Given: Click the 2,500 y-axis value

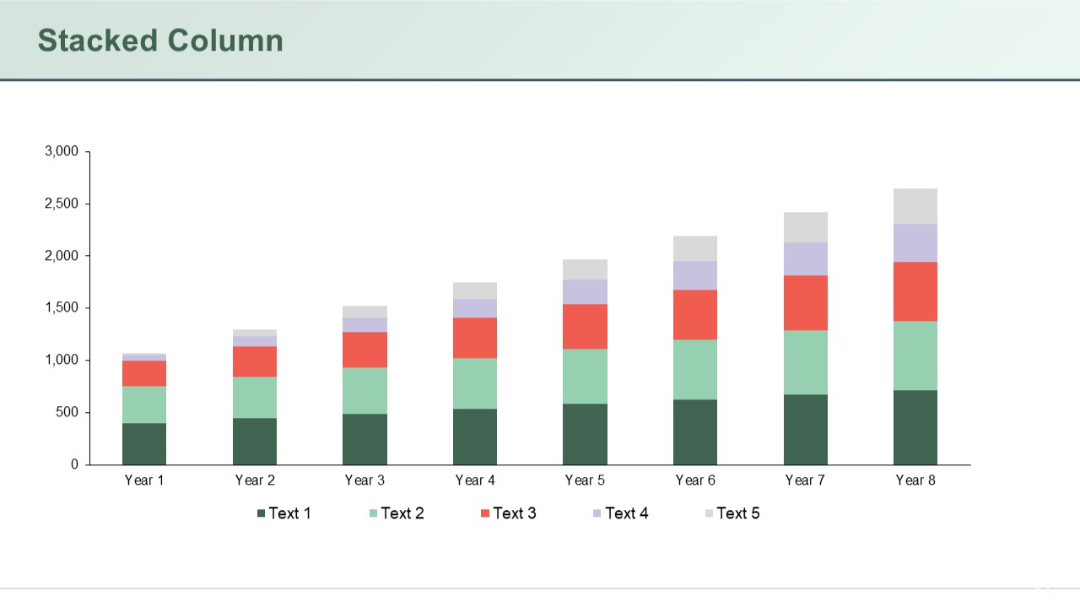Looking at the screenshot, I should tap(62, 204).
